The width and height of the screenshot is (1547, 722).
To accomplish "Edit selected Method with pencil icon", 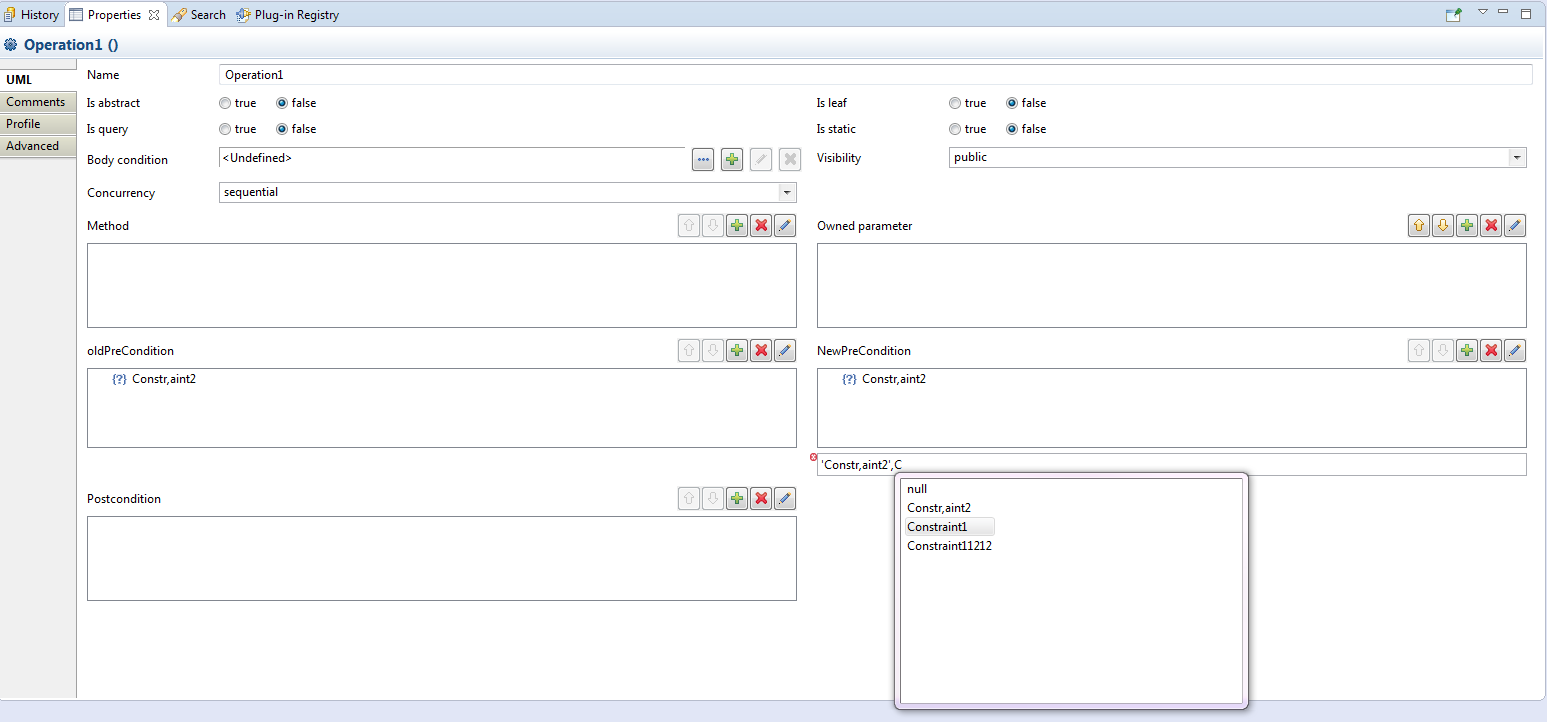I will coord(785,226).
